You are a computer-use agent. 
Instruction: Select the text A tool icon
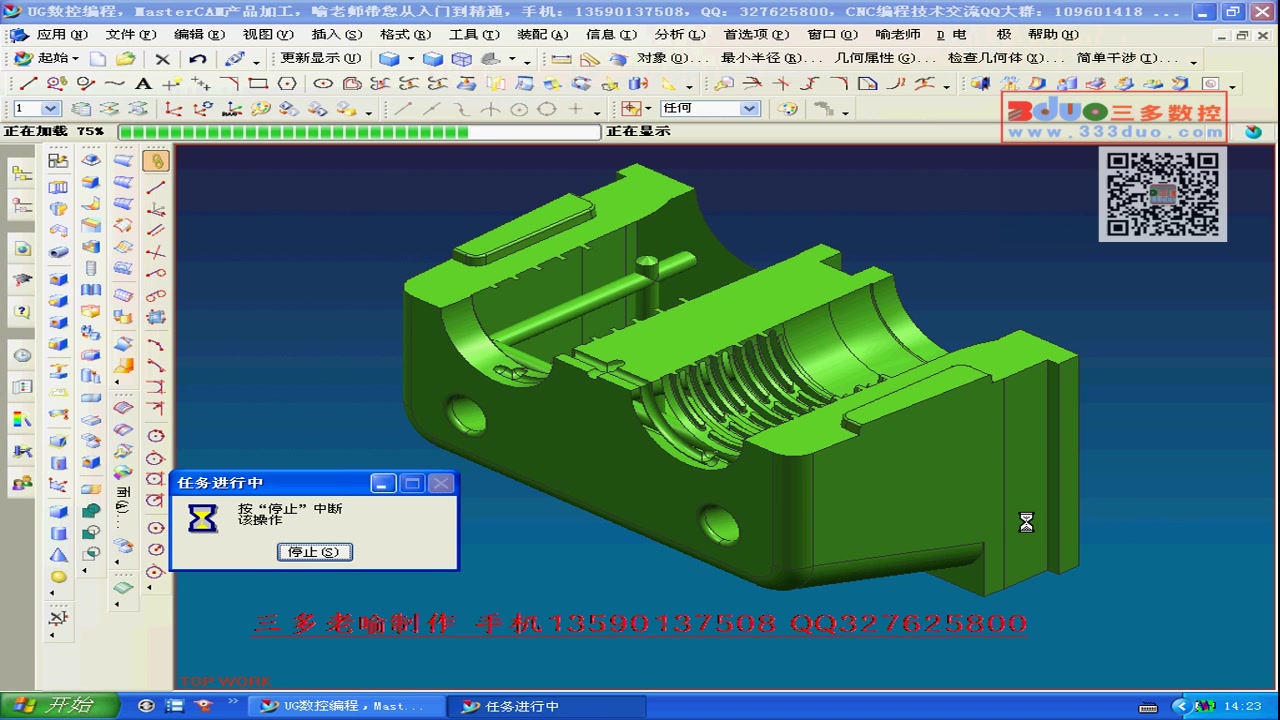pos(143,84)
